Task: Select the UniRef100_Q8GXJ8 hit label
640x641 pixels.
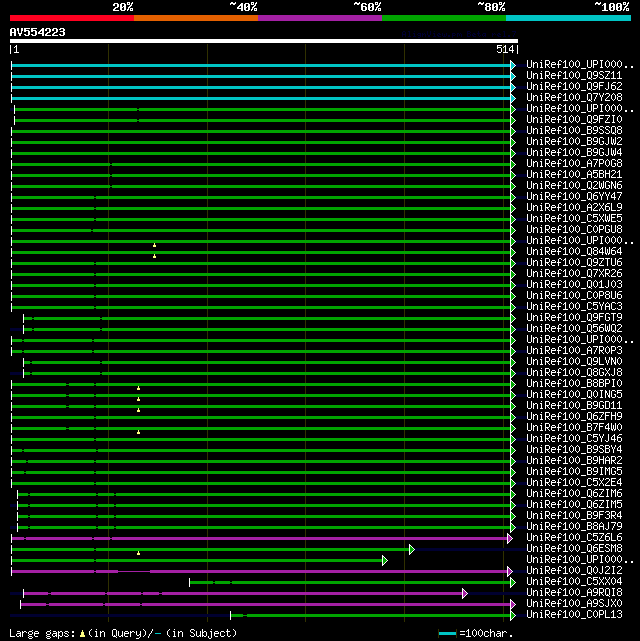Action: (x=574, y=373)
